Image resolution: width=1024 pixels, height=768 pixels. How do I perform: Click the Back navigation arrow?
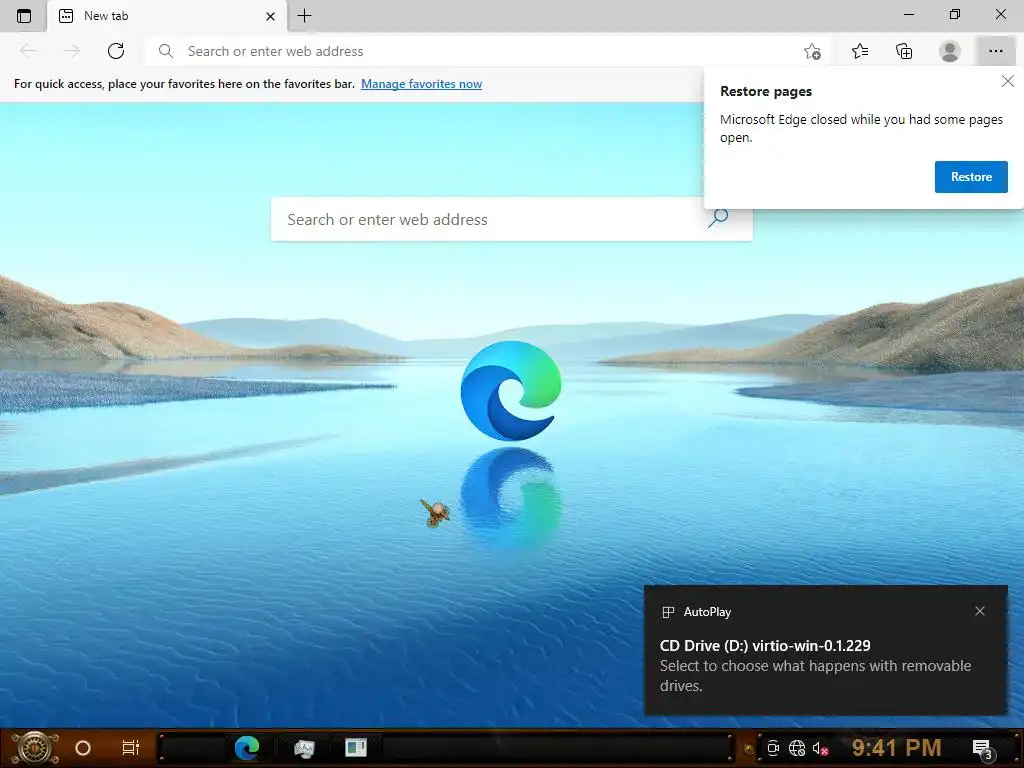pyautogui.click(x=28, y=51)
